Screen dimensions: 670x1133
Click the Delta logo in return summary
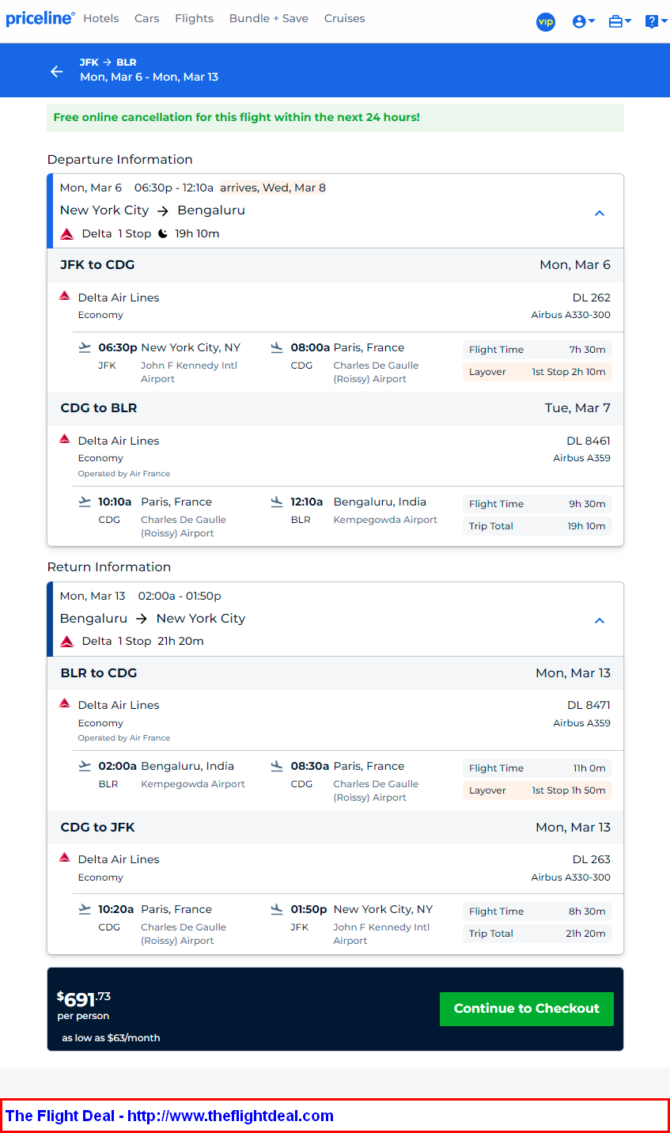[67, 642]
